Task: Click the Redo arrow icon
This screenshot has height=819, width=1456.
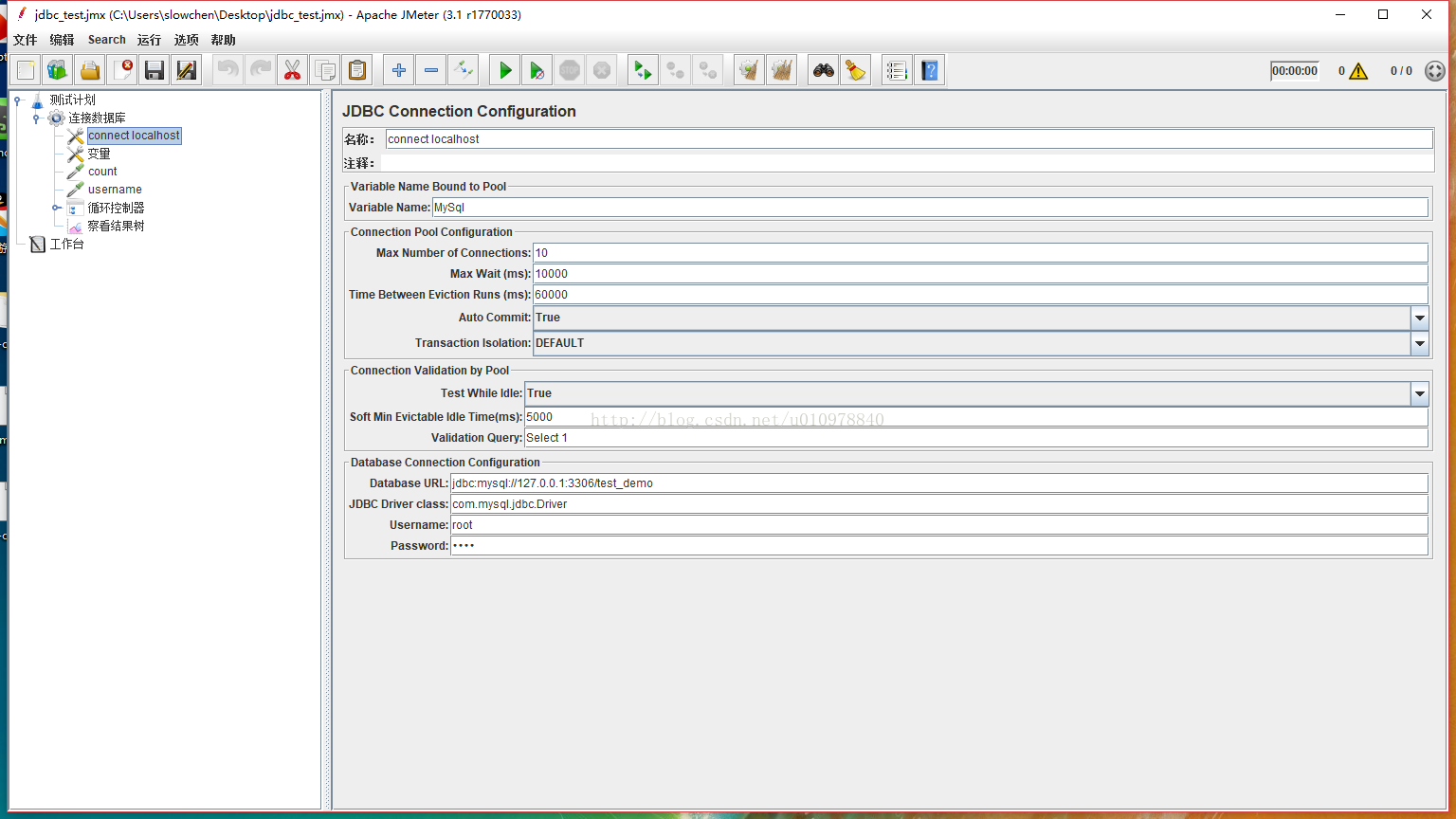Action: 260,70
